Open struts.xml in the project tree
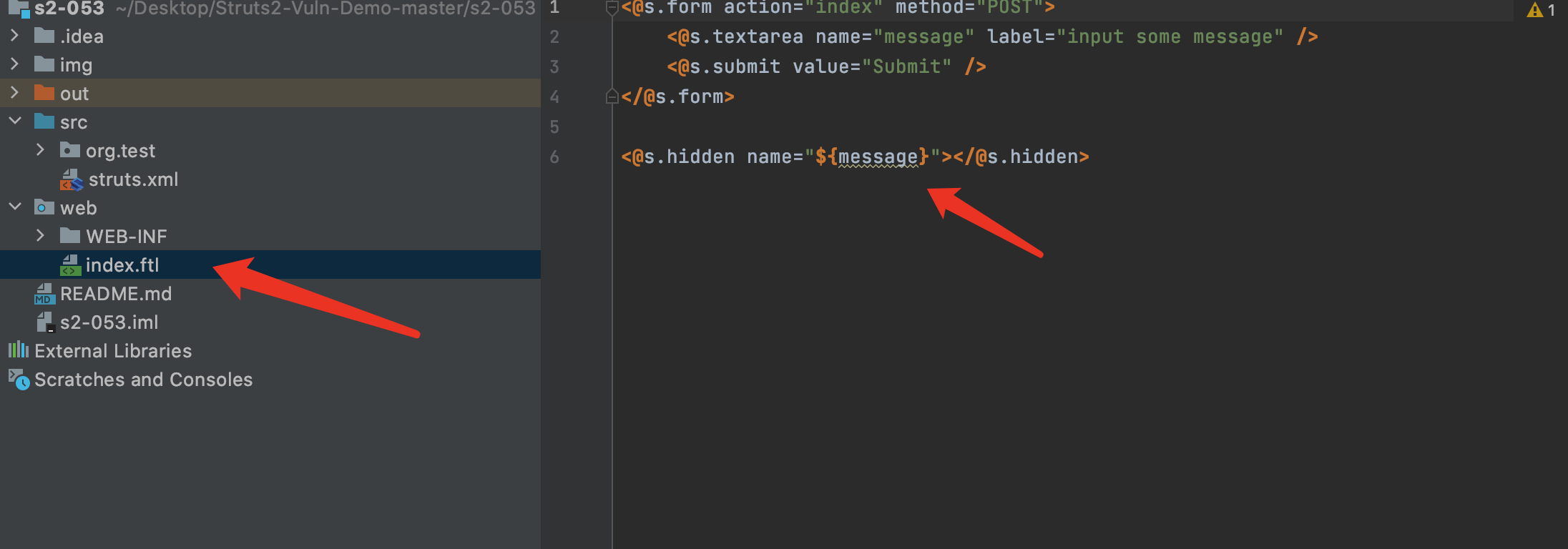1568x549 pixels. coord(270,179)
